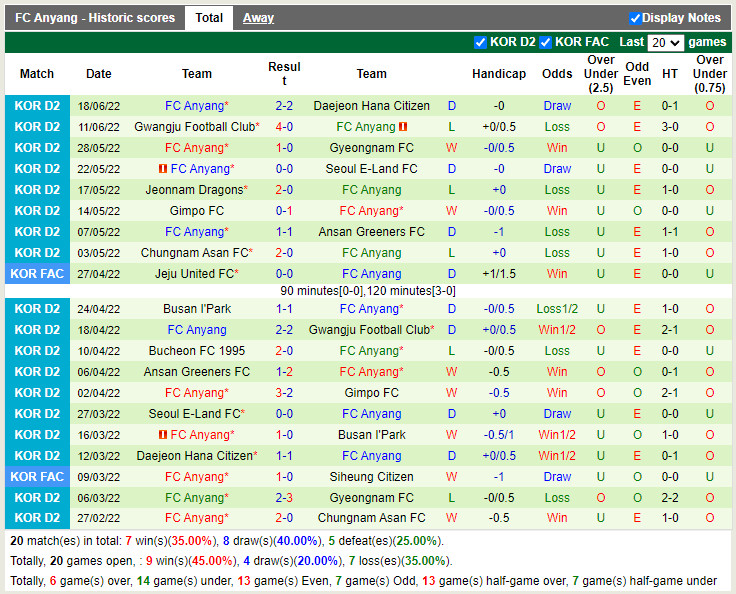736x594 pixels.
Task: Select the KOR FAC label on 27/04/22
Action: click(x=37, y=274)
